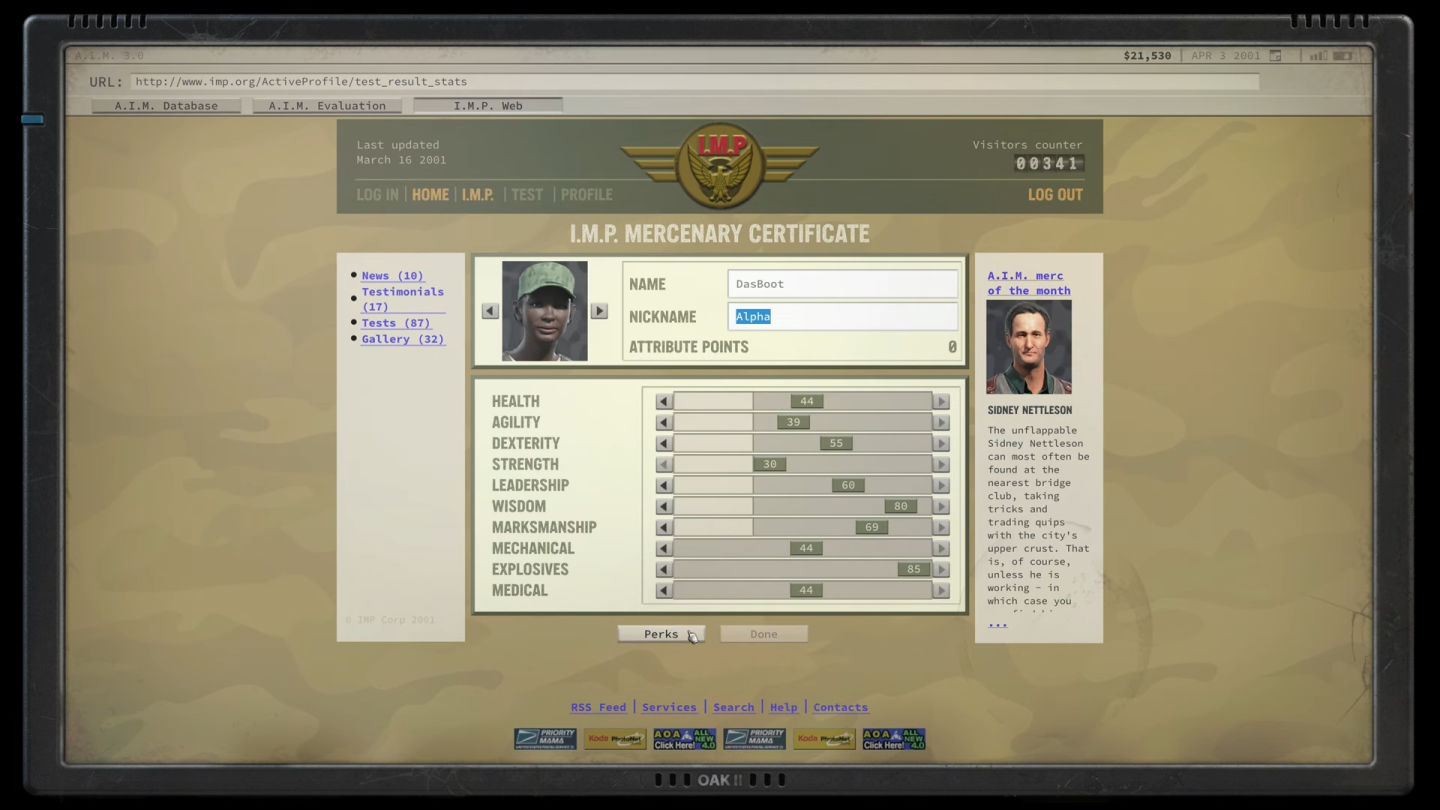Click into the Name input field
The width and height of the screenshot is (1440, 810).
(x=842, y=284)
